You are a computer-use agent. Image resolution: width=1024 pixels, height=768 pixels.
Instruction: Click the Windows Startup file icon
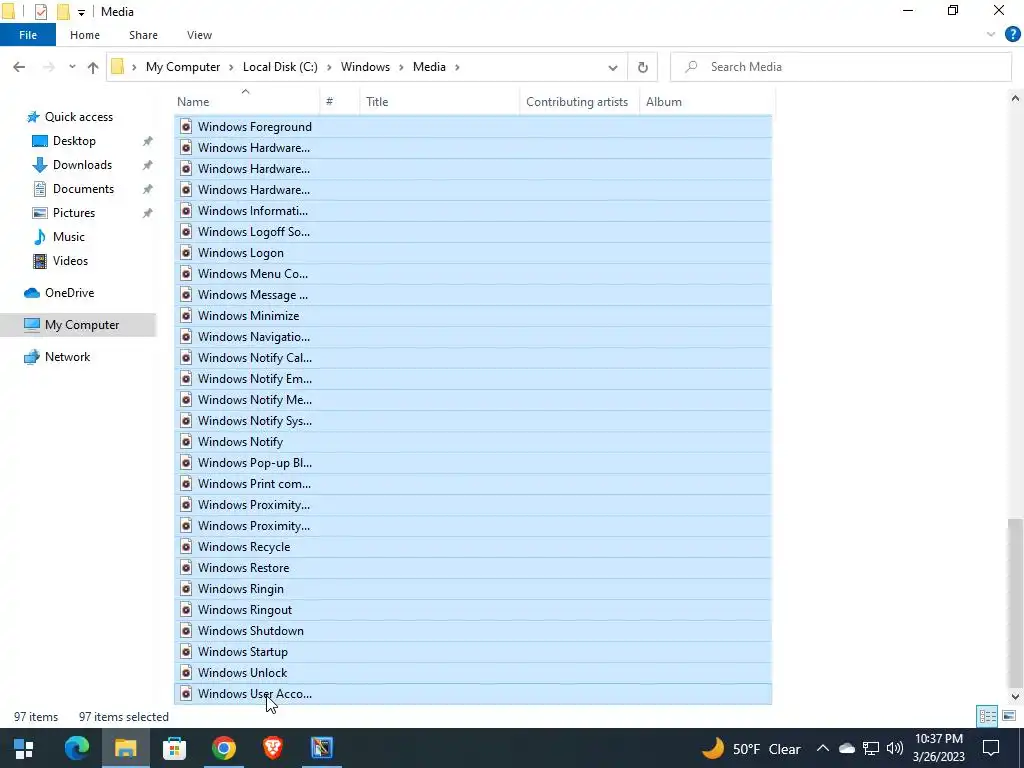[186, 651]
